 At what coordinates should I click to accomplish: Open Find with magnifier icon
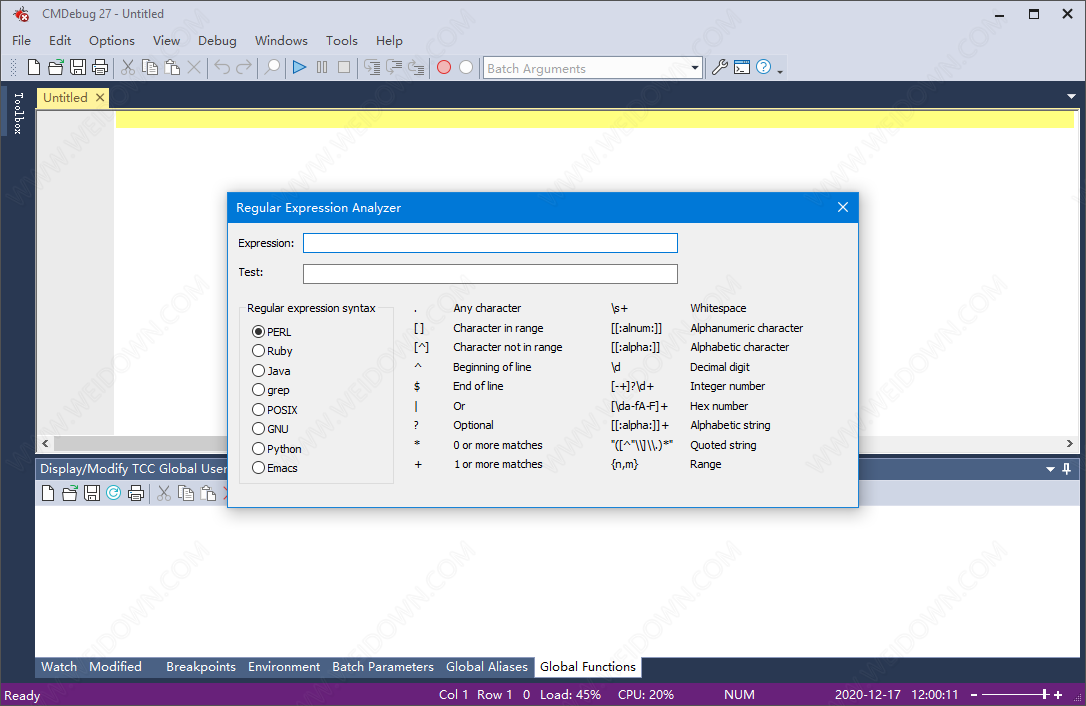pyautogui.click(x=272, y=67)
